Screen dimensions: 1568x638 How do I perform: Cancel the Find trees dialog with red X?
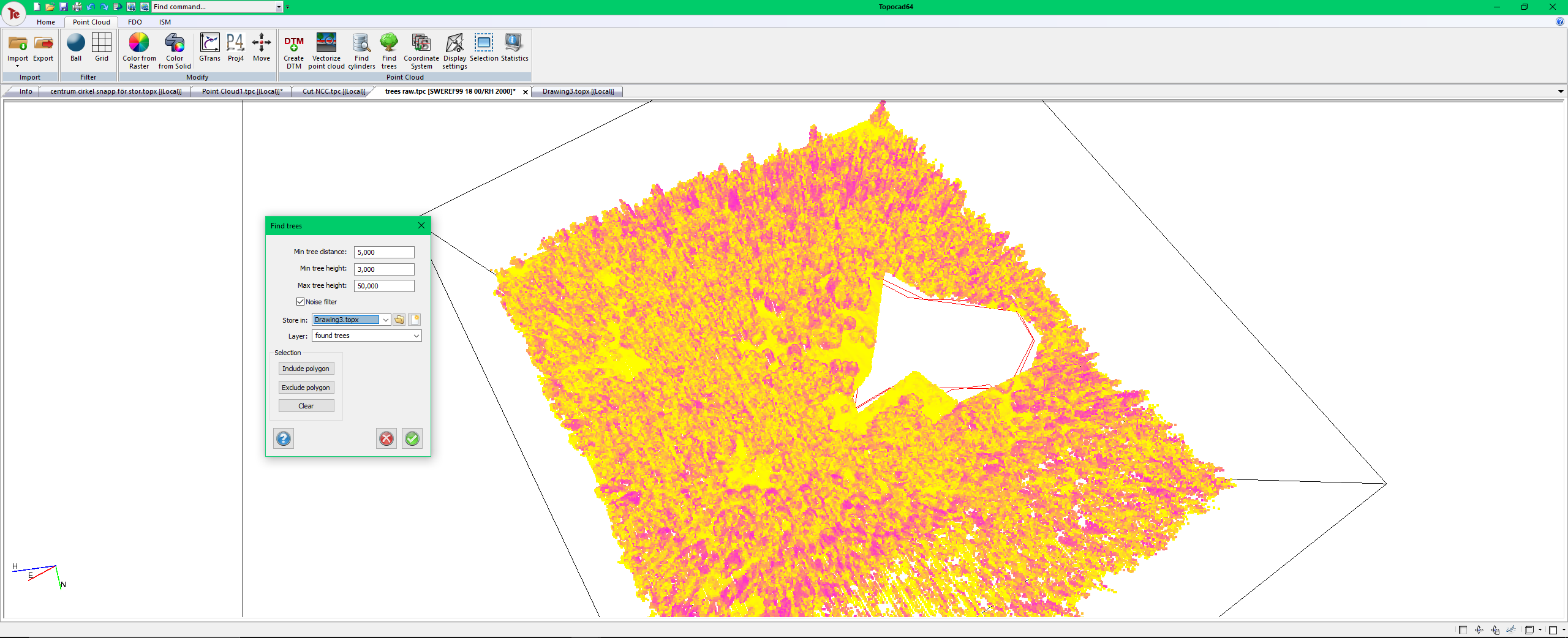pos(386,438)
